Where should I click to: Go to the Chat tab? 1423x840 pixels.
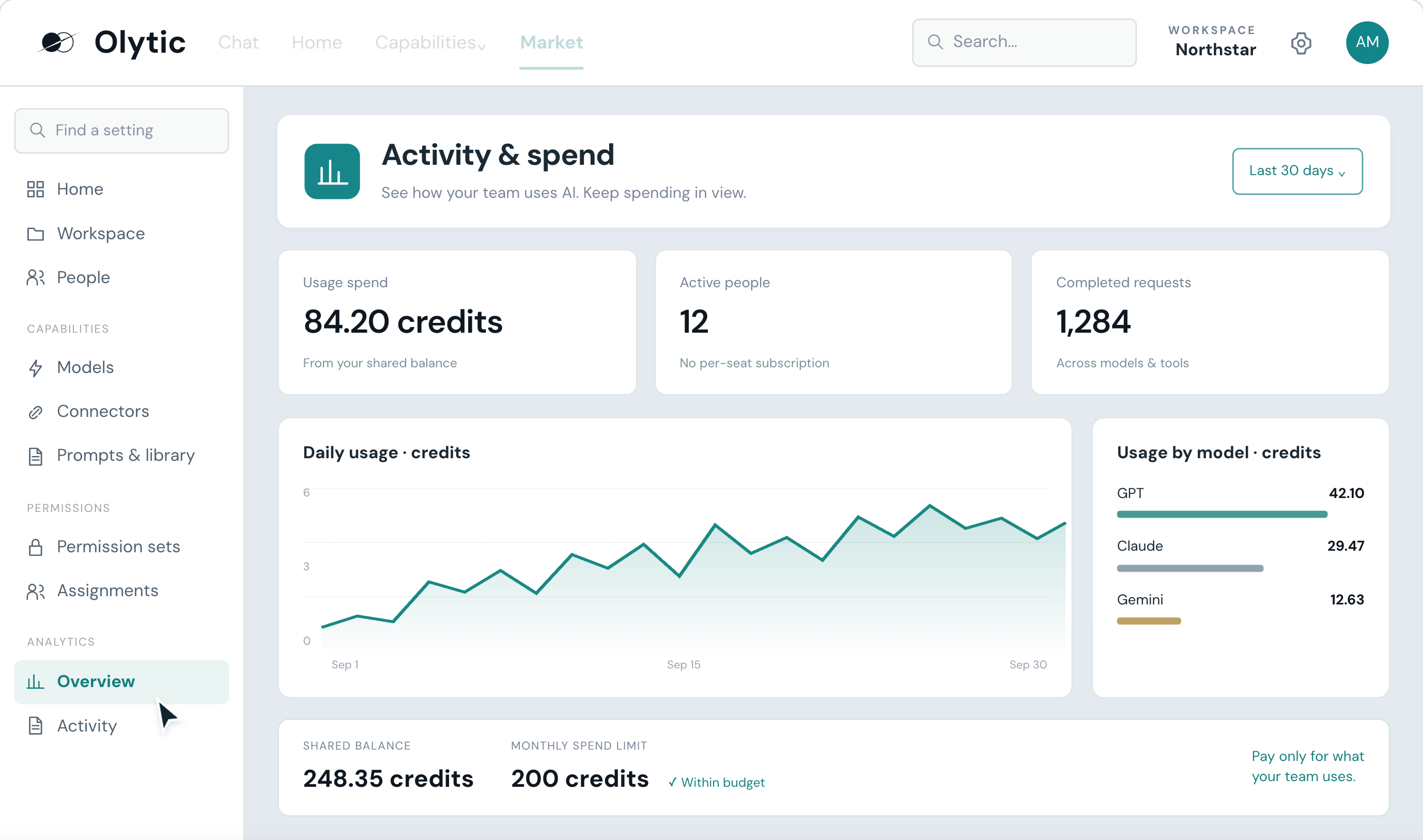point(238,42)
